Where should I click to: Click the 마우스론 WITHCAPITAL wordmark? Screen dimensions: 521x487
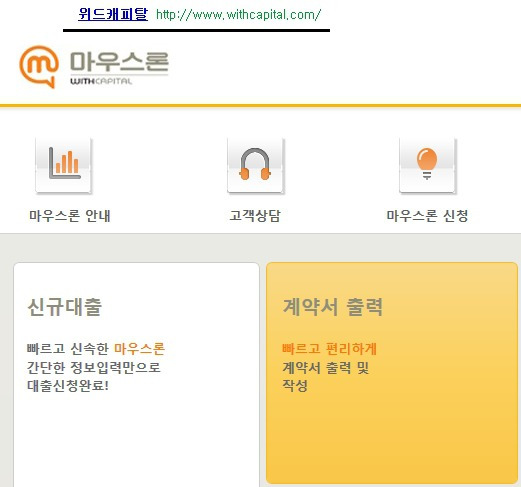pos(119,68)
